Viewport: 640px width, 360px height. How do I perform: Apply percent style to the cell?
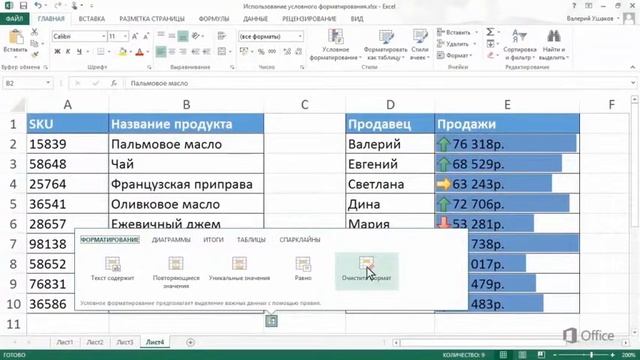(261, 51)
